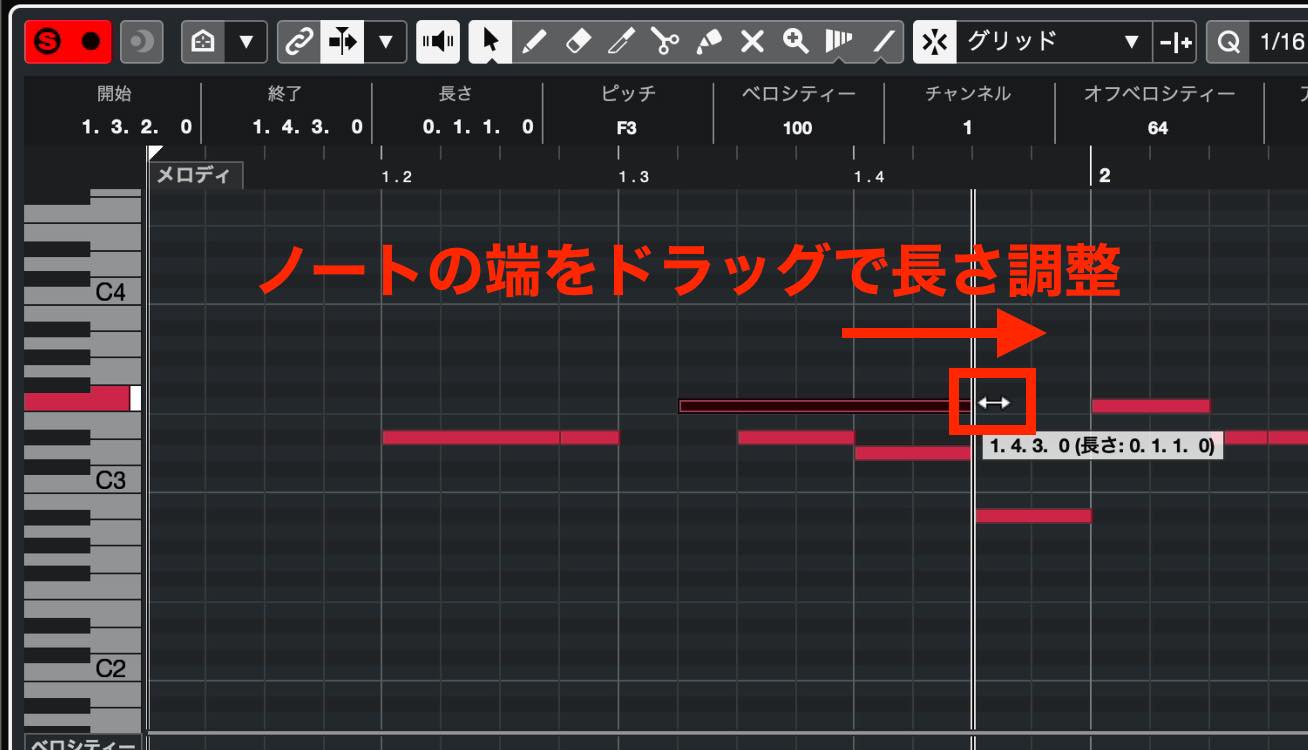Select the Draw pencil tool
The image size is (1308, 750).
[535, 42]
